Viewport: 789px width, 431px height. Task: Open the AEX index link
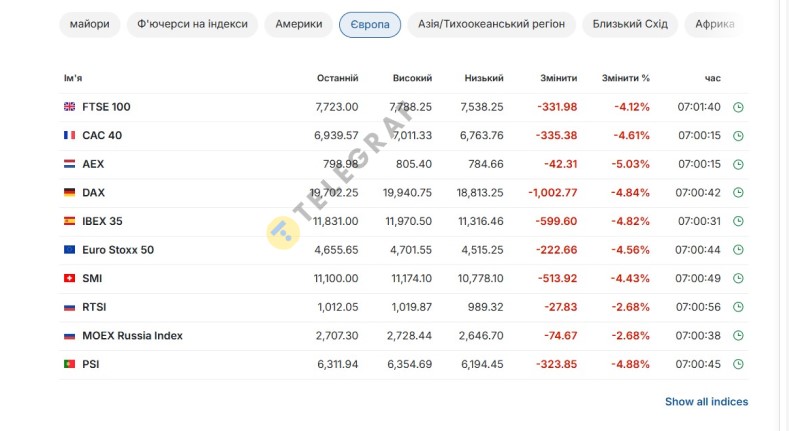93,164
